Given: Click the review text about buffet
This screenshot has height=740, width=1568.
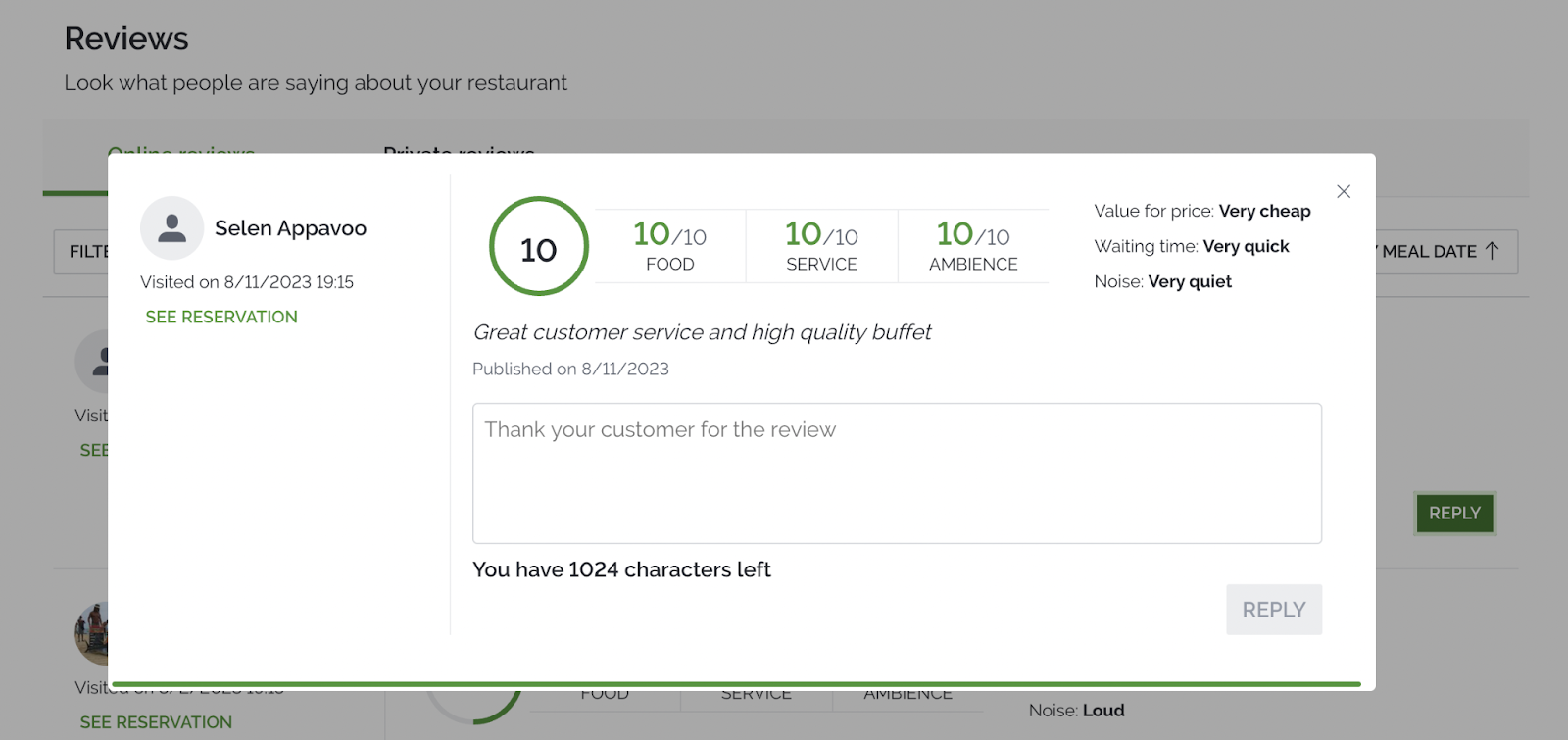Looking at the screenshot, I should (702, 332).
